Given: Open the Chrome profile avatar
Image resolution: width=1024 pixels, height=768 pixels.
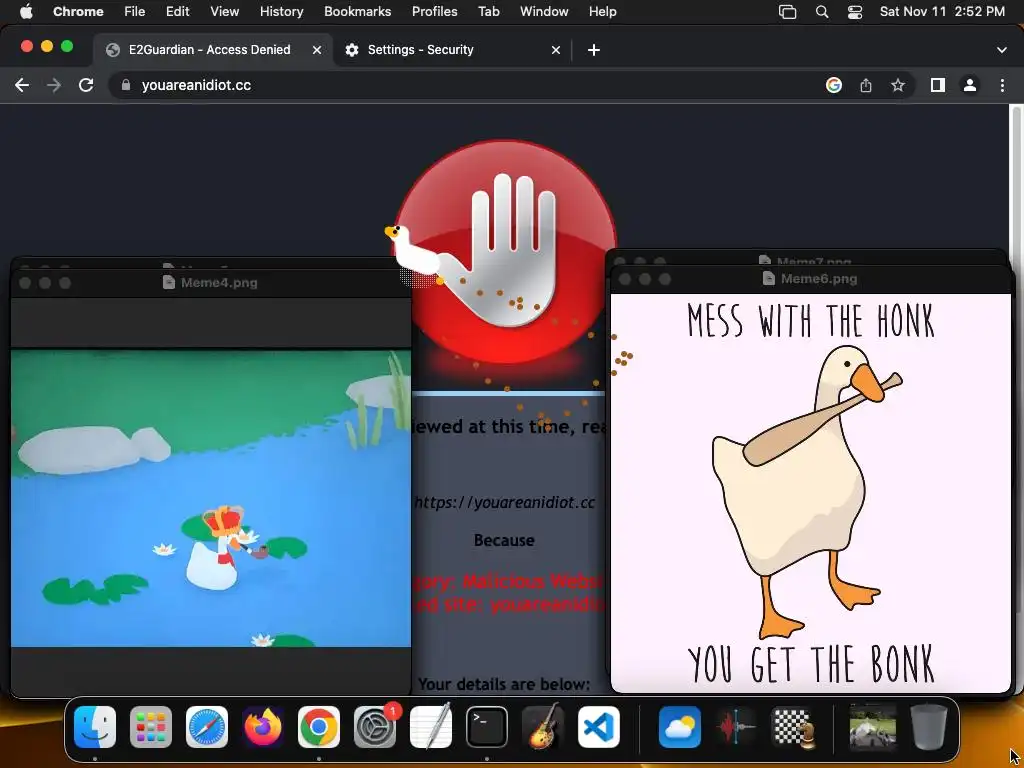Looking at the screenshot, I should pyautogui.click(x=970, y=86).
